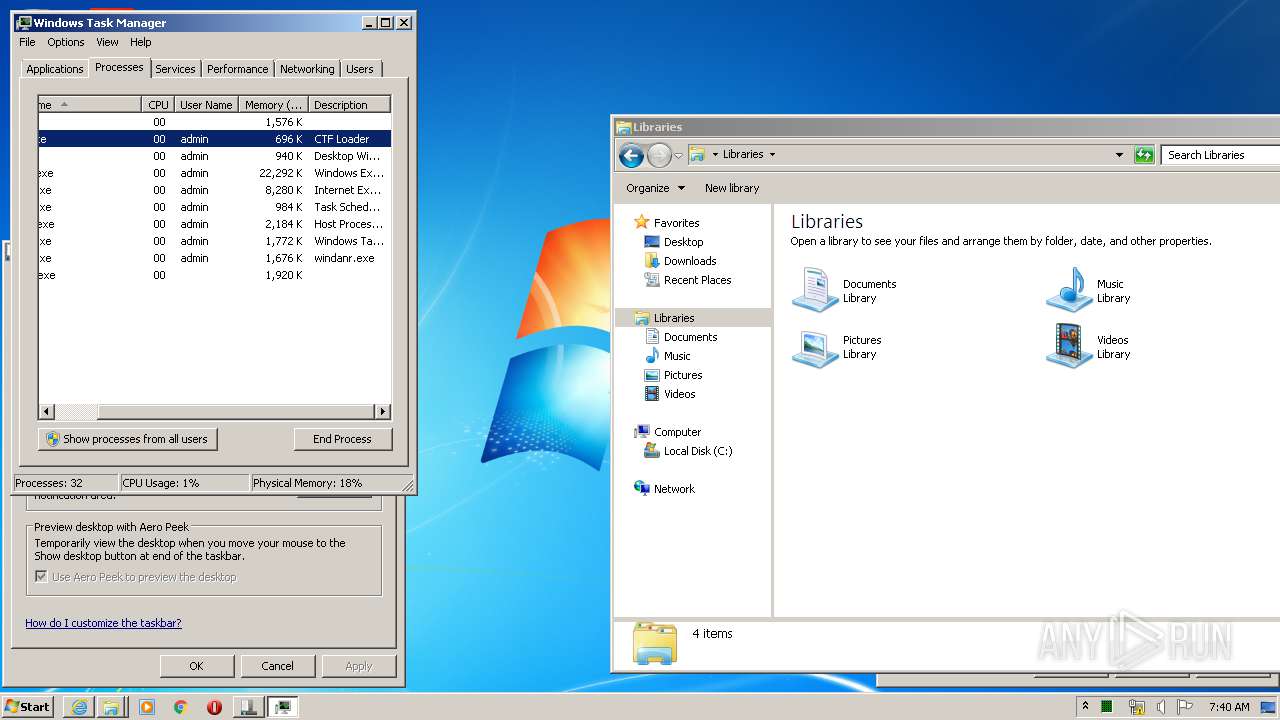This screenshot has height=720, width=1280.
Task: Click the process list left scroll arrow
Action: (x=46, y=411)
